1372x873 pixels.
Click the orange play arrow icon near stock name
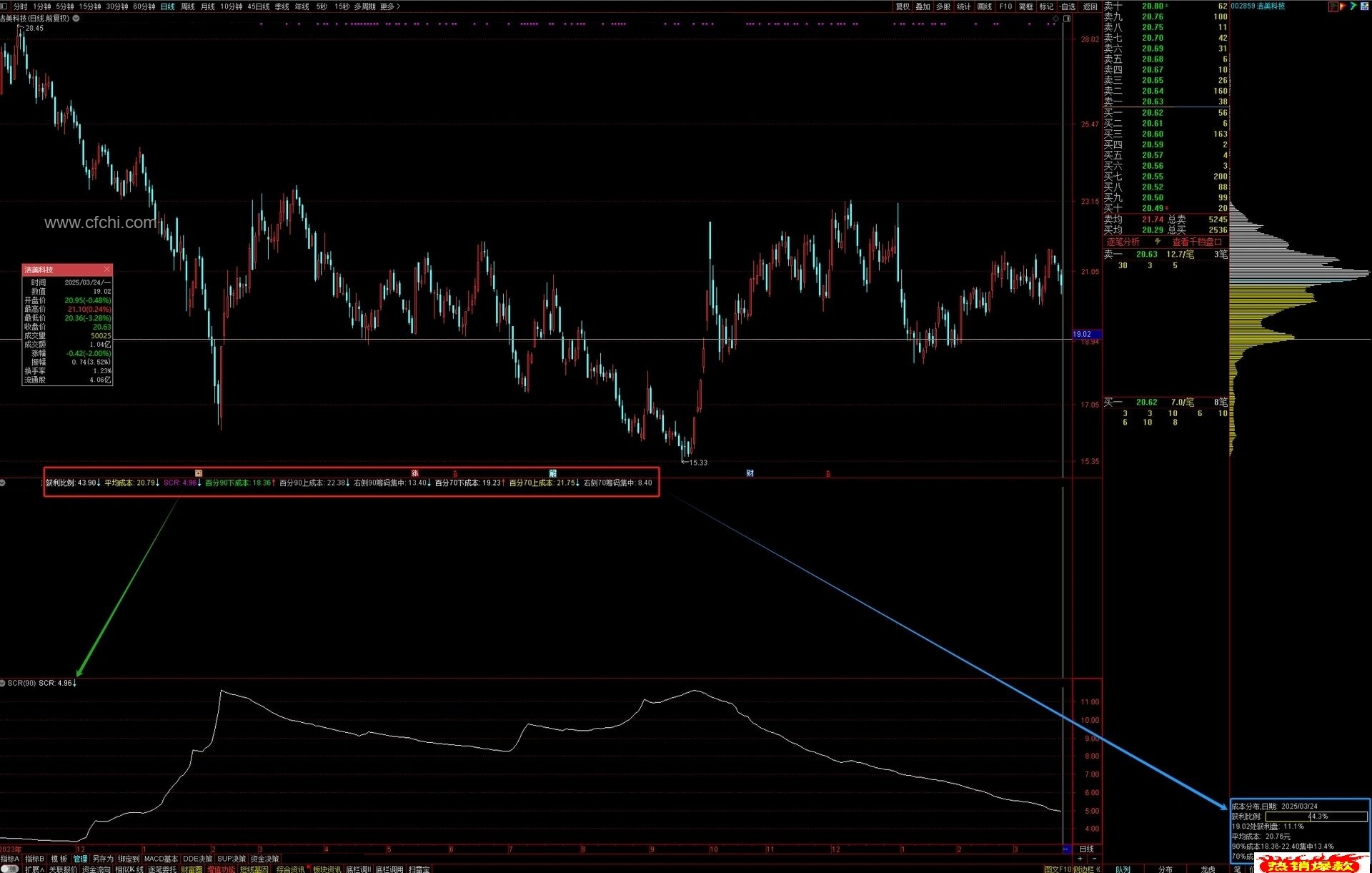coord(1343,6)
